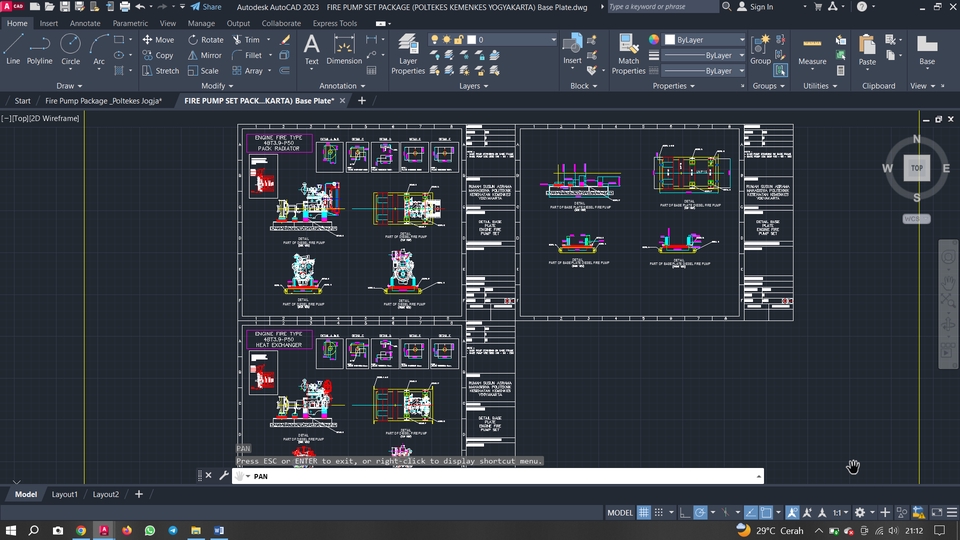Open Layer Properties manager

pos(408,54)
